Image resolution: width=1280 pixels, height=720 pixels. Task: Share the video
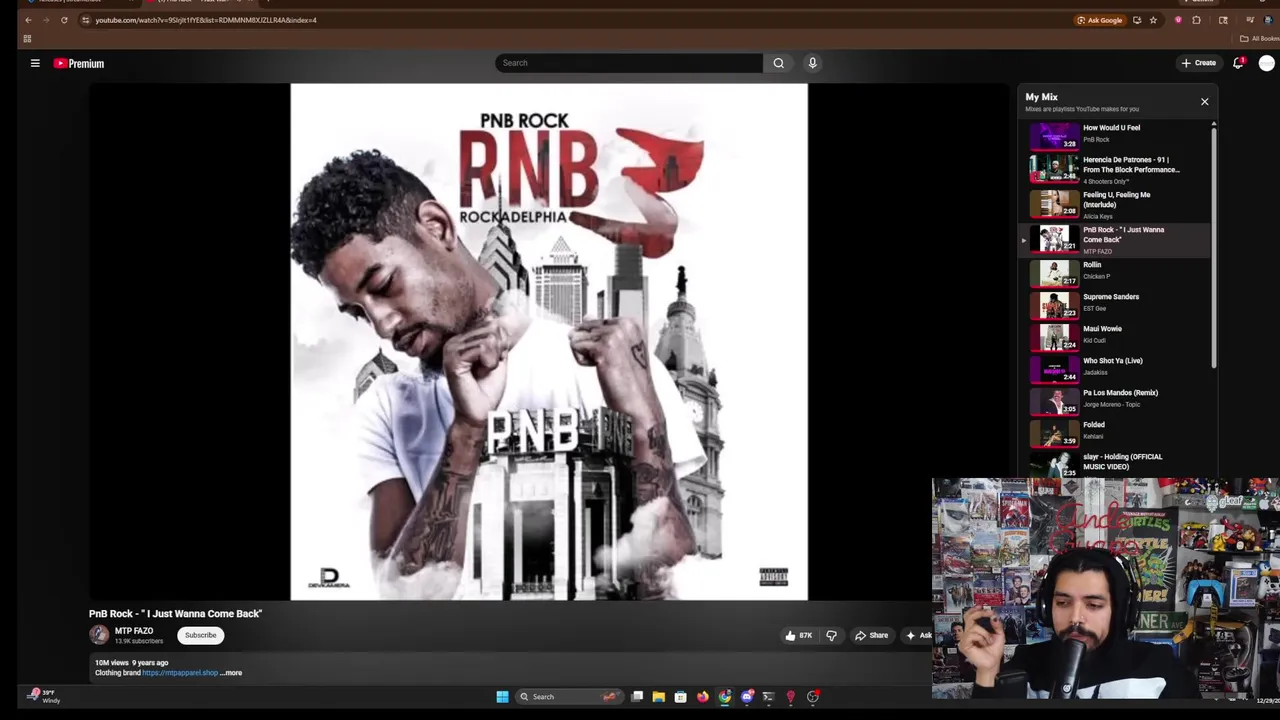[871, 635]
